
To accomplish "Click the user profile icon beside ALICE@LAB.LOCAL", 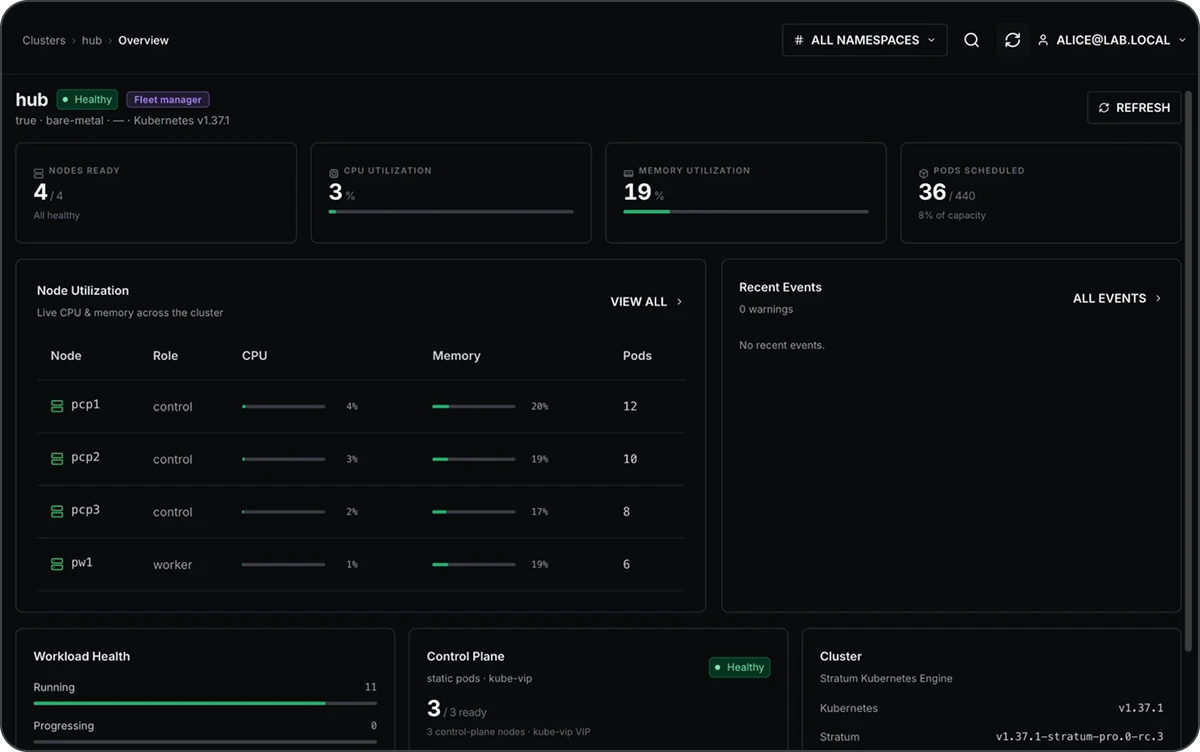I will click(1043, 41).
